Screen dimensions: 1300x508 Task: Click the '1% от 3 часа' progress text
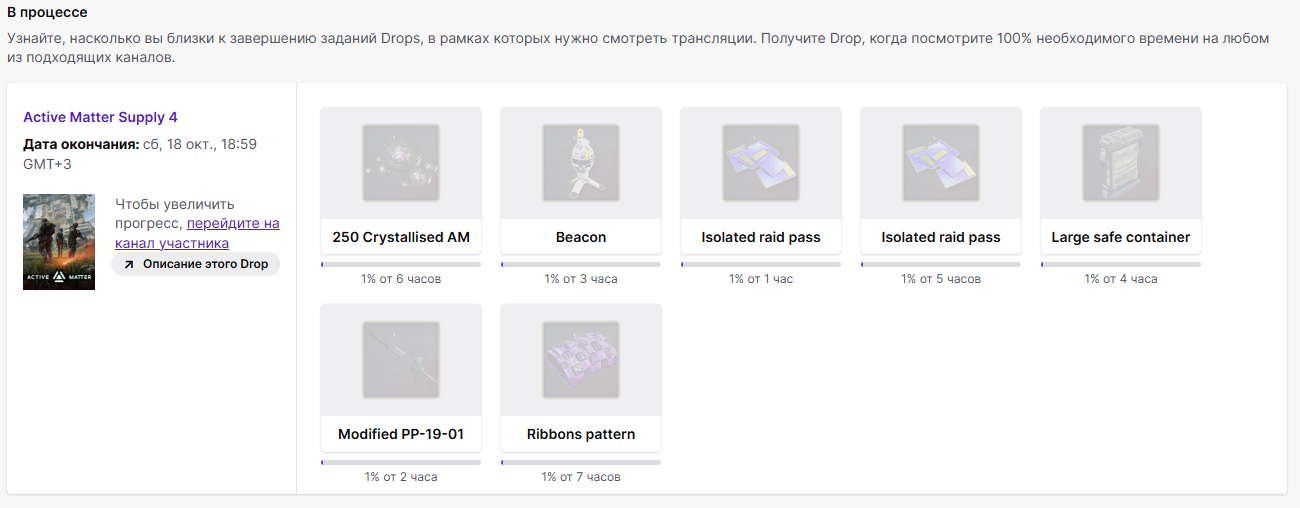click(x=581, y=279)
